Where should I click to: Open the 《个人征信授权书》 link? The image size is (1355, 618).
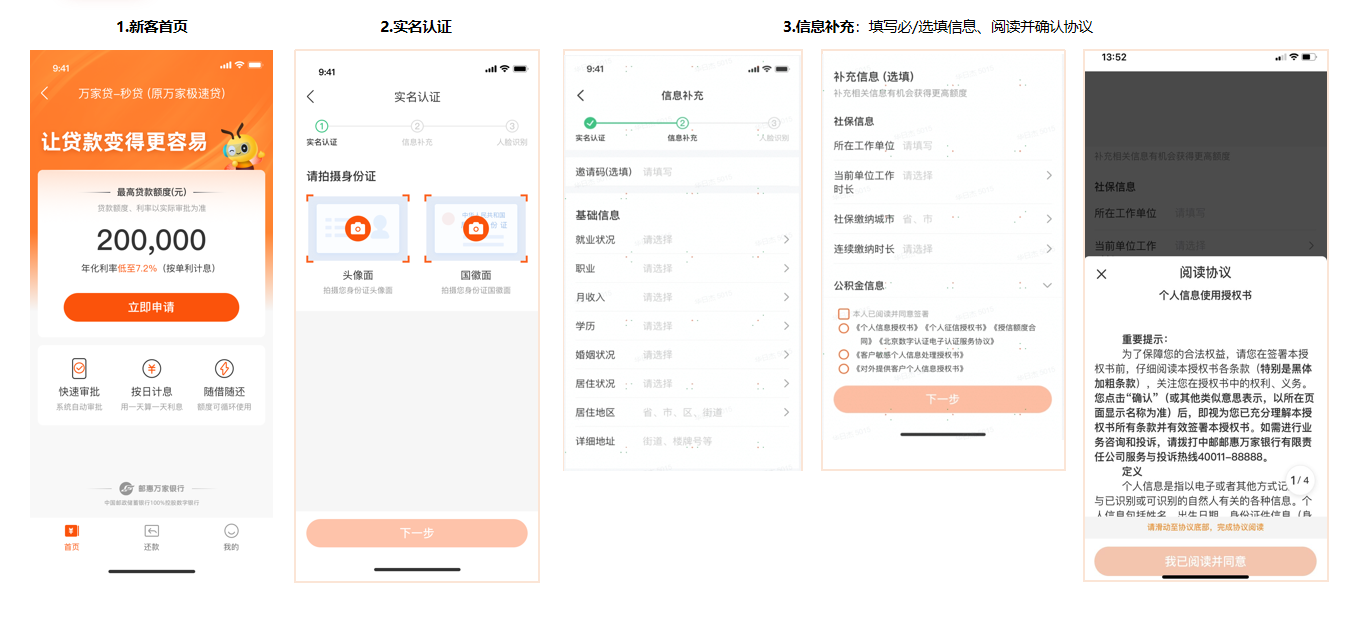[955, 327]
